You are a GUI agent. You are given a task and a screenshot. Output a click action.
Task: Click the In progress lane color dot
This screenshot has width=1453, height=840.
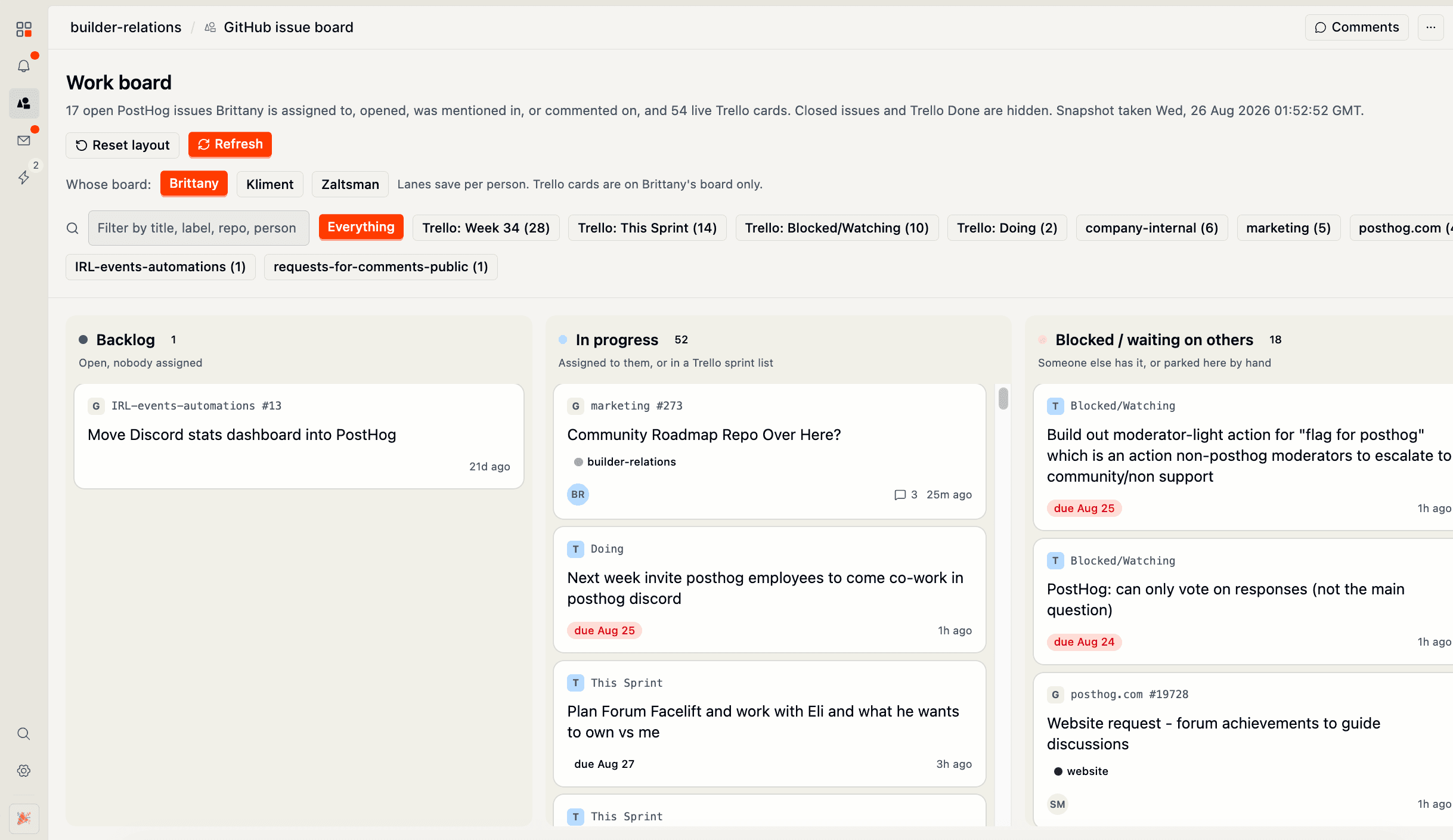tap(563, 340)
